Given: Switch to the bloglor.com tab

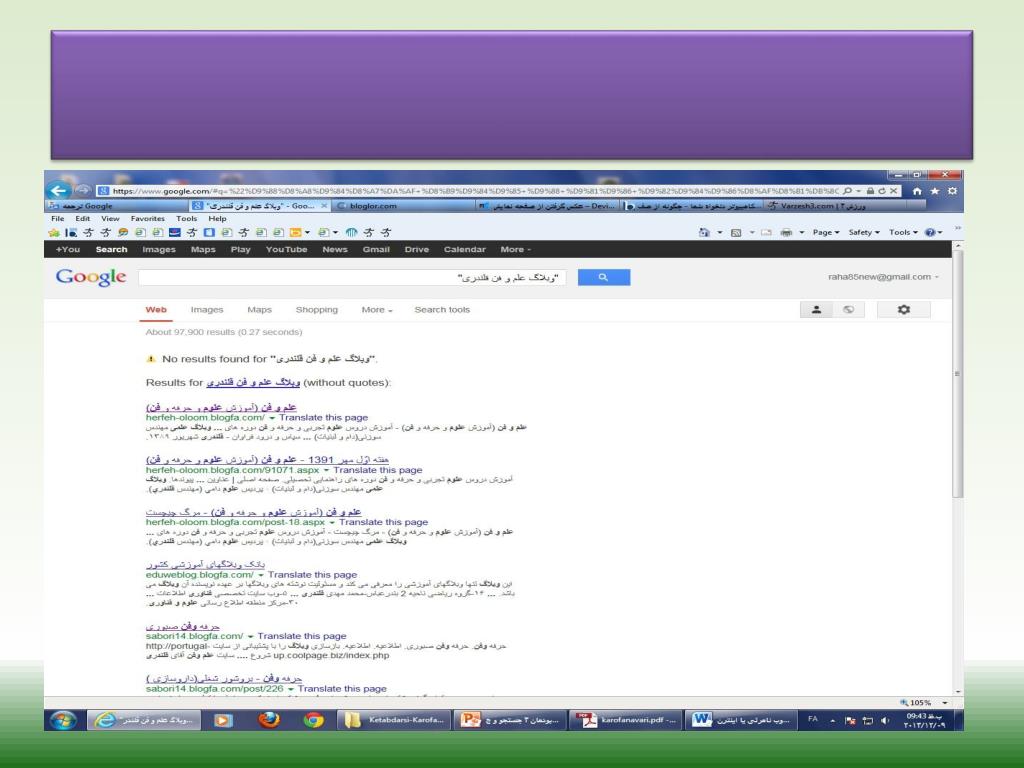Looking at the screenshot, I should 404,206.
